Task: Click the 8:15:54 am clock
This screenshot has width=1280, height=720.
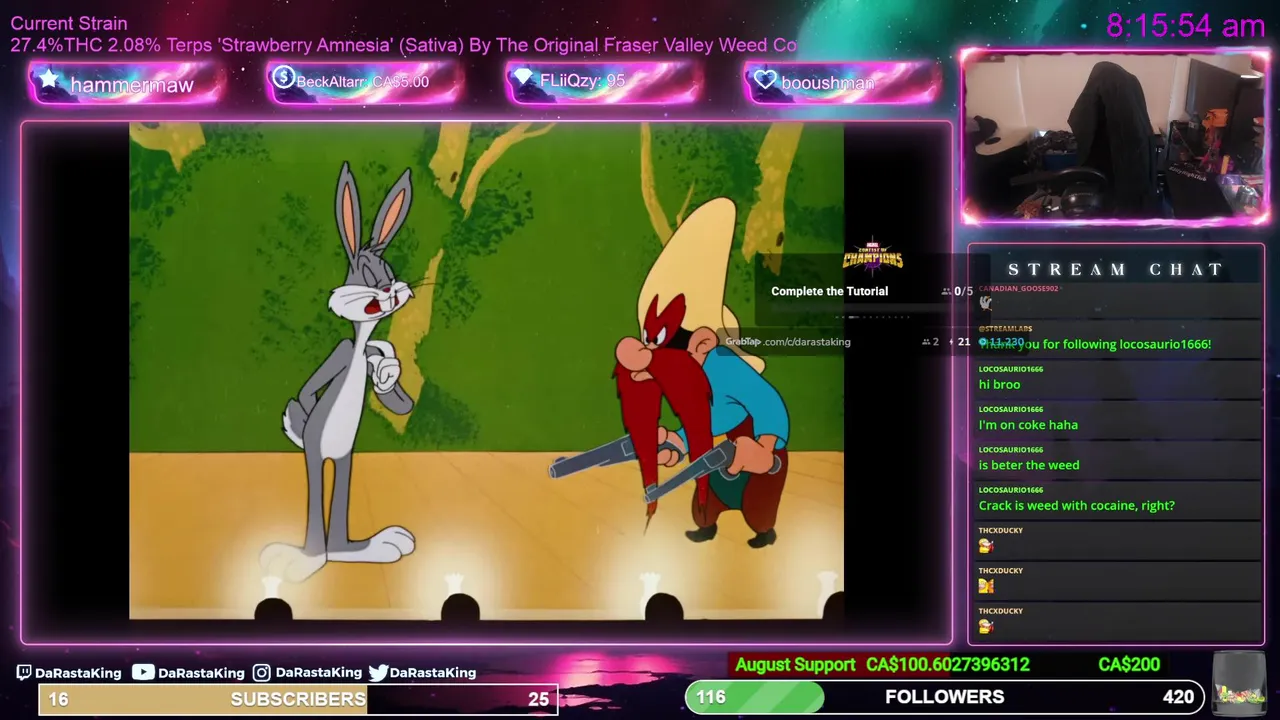Action: pyautogui.click(x=1186, y=26)
